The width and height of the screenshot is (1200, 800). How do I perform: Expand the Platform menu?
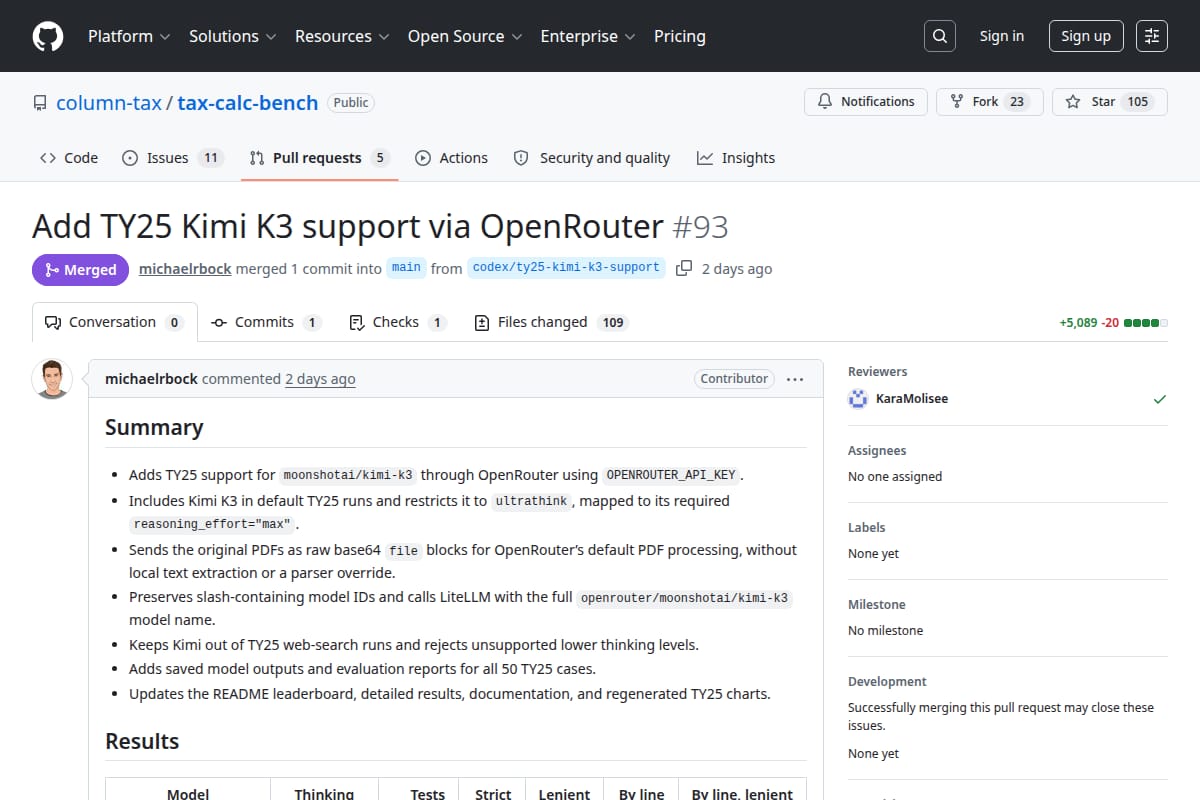point(128,36)
